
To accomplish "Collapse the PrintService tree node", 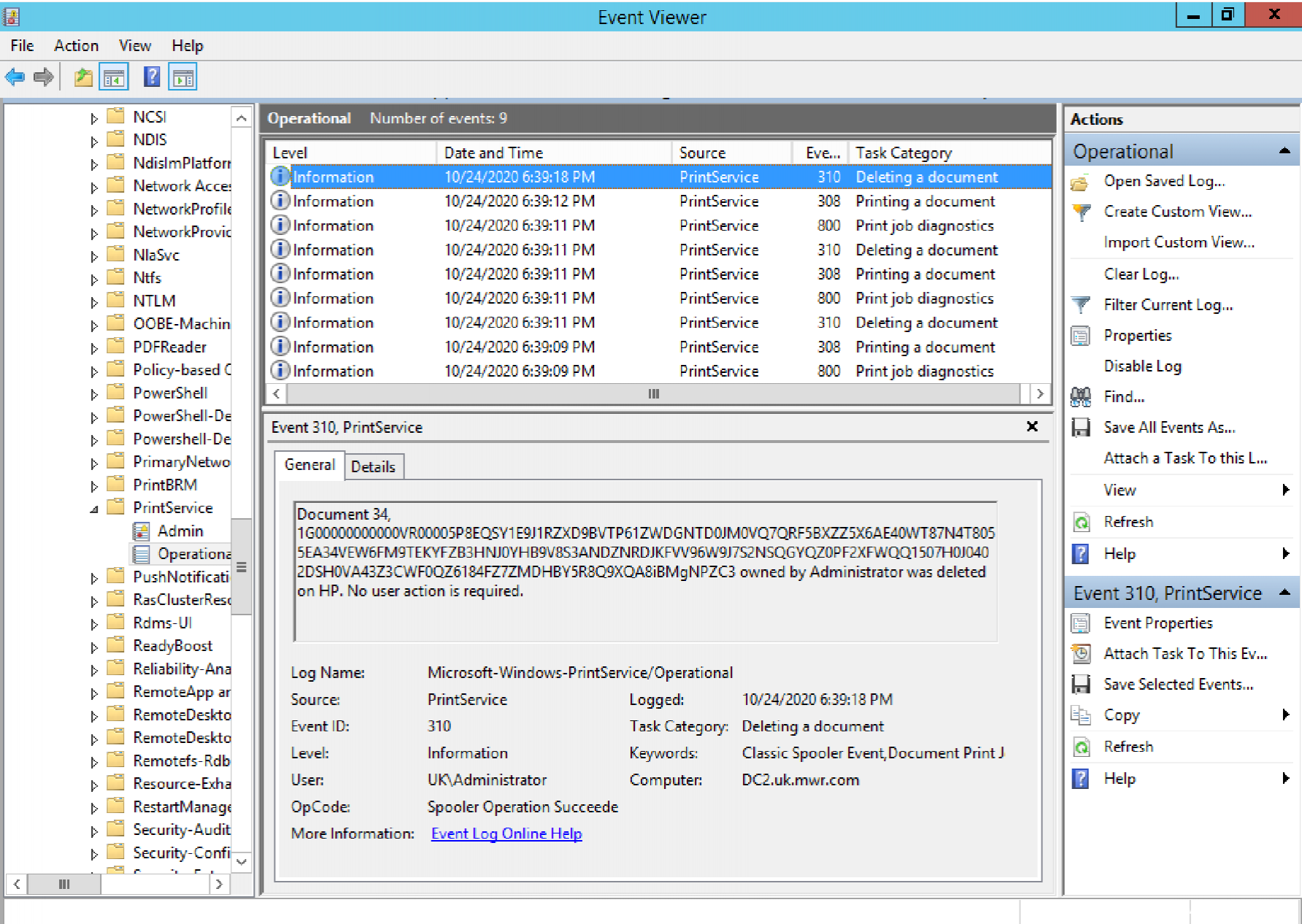I will pos(94,509).
